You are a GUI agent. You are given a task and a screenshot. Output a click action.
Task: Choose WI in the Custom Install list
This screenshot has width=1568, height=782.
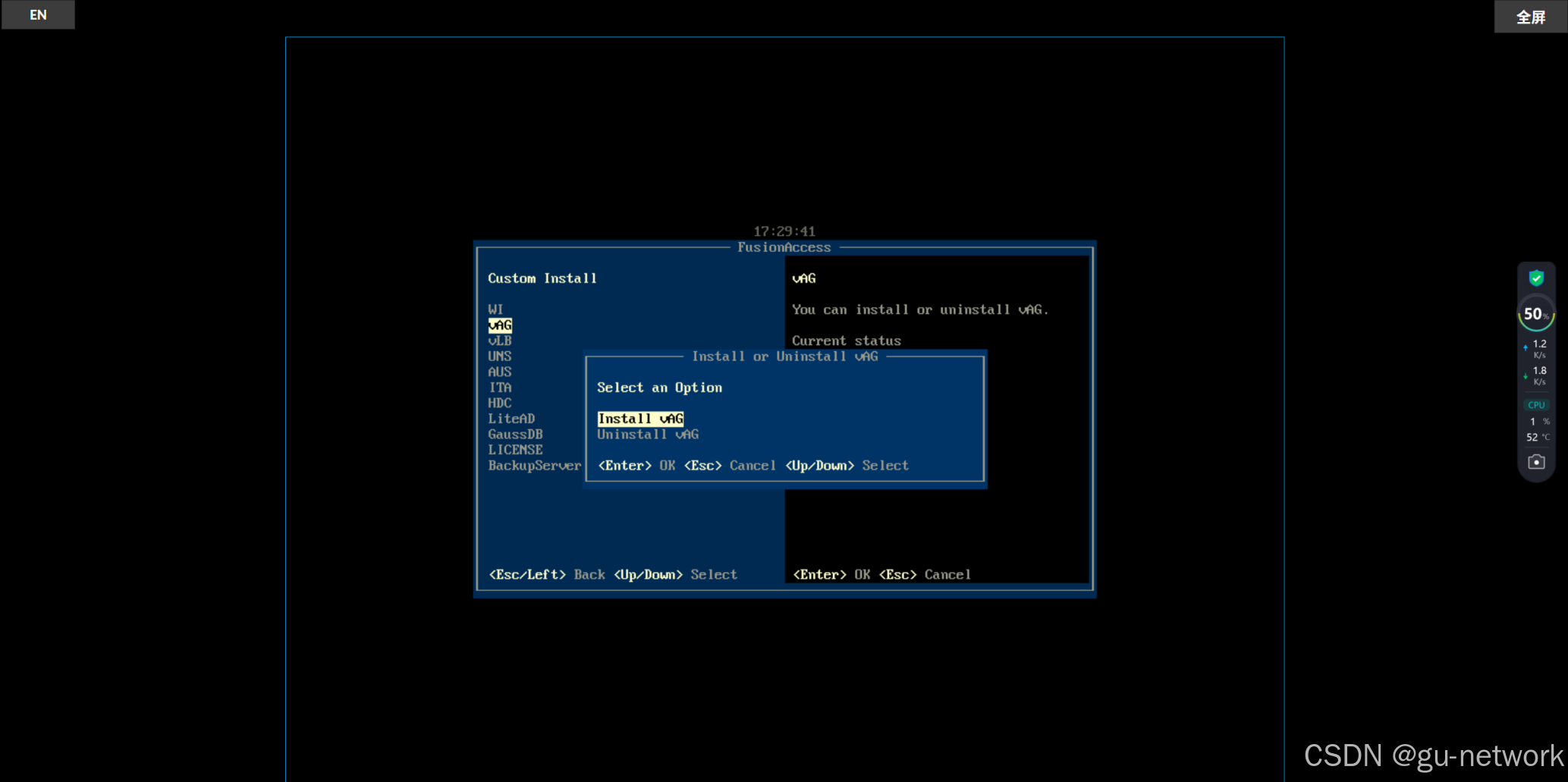495,309
